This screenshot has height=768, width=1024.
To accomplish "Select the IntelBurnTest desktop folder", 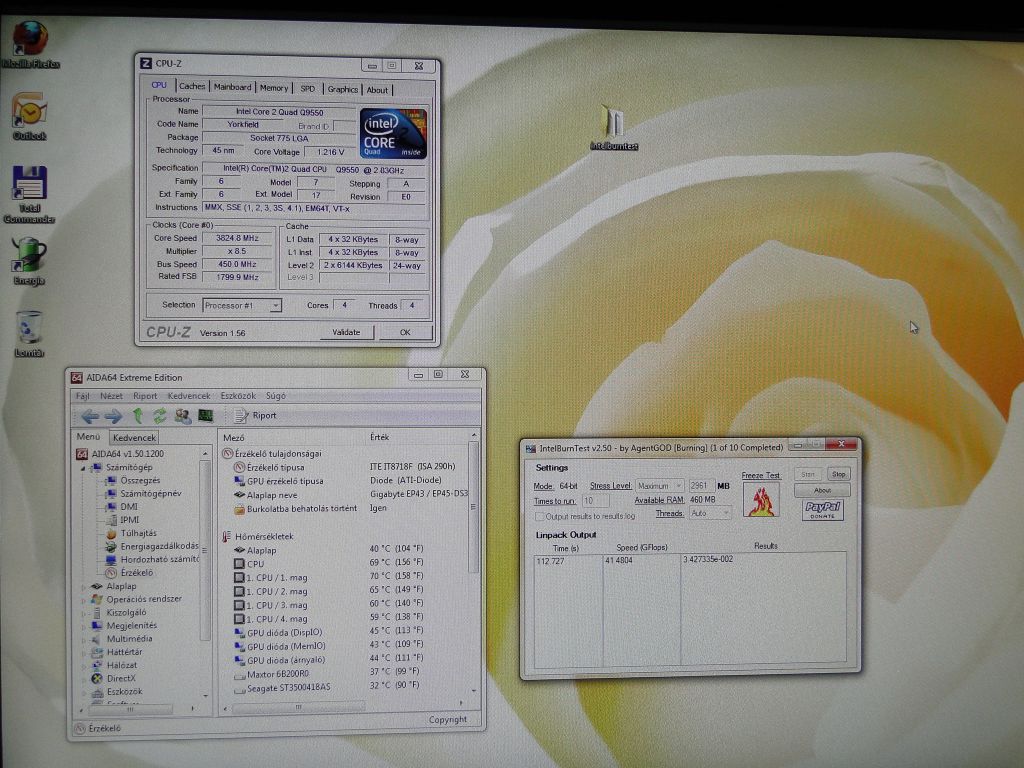I will (x=613, y=127).
